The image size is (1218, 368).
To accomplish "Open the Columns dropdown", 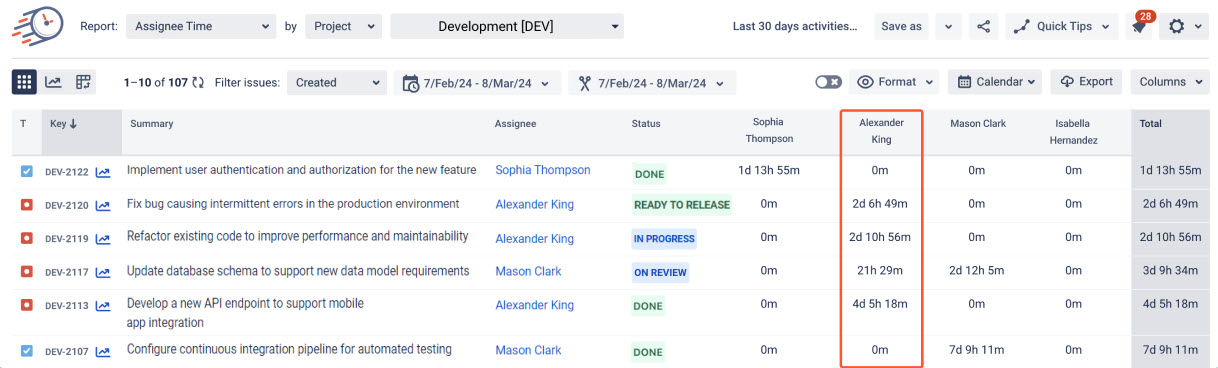I will tap(1170, 82).
